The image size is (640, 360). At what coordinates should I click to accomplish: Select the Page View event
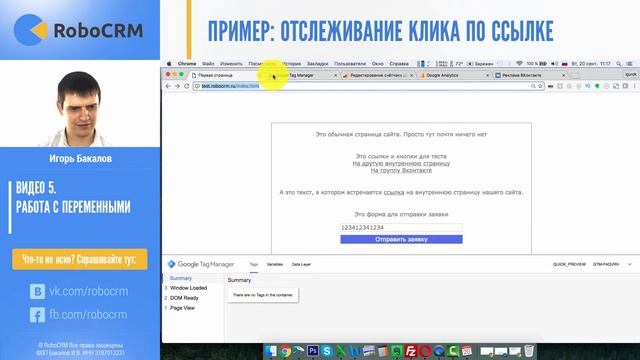point(182,308)
